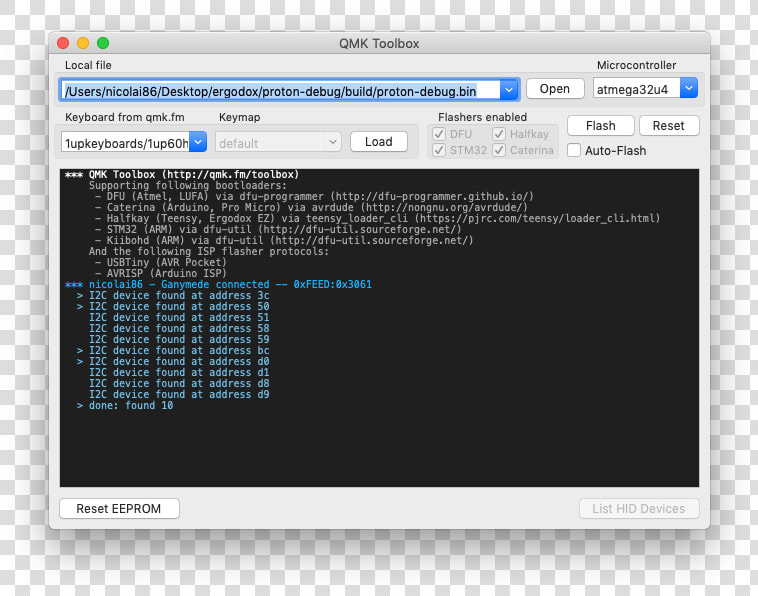
Task: Click the Caterina (Arduino, Pro Micro) log line
Action: [x=311, y=207]
